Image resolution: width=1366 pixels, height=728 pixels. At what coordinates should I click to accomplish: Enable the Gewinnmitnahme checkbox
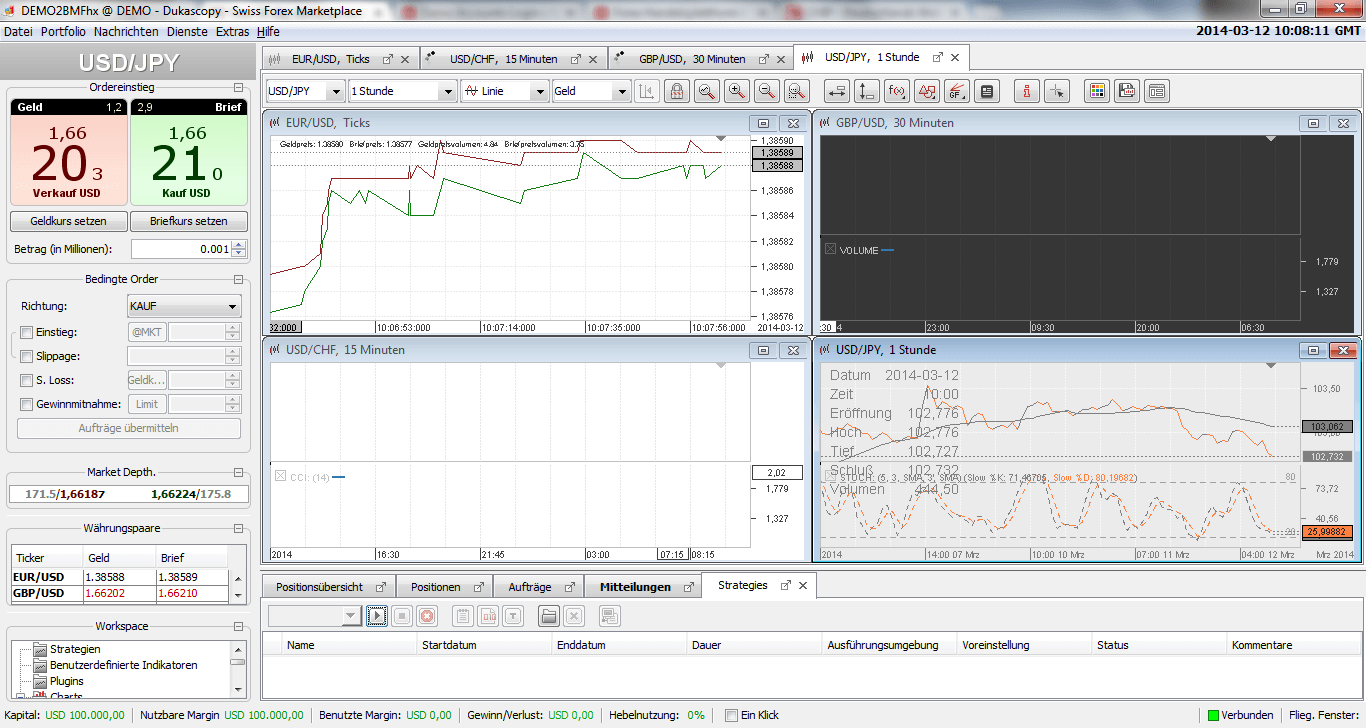27,404
